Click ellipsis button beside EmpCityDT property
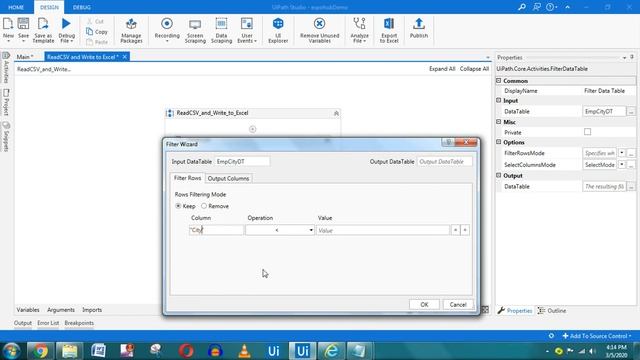 (631, 111)
